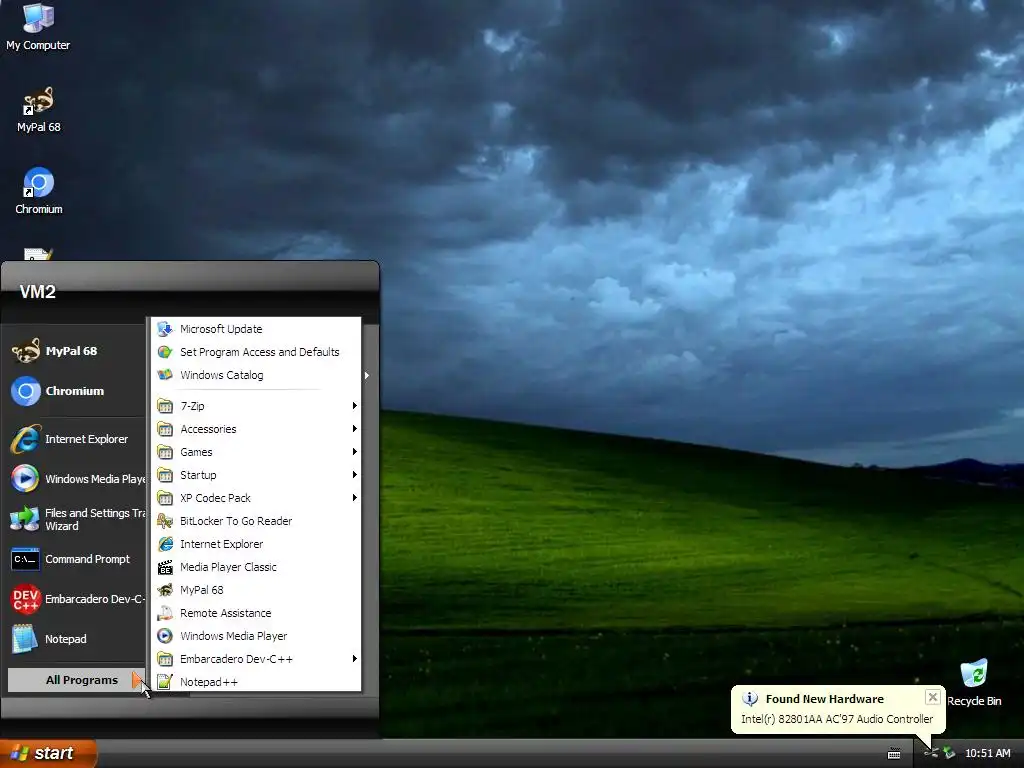The width and height of the screenshot is (1024, 768).
Task: Expand the Games submenu
Action: [256, 452]
